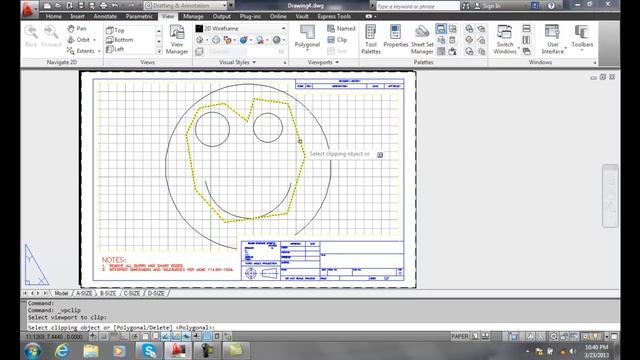
Task: Switch to the Parametric ribbon tab
Action: [139, 16]
